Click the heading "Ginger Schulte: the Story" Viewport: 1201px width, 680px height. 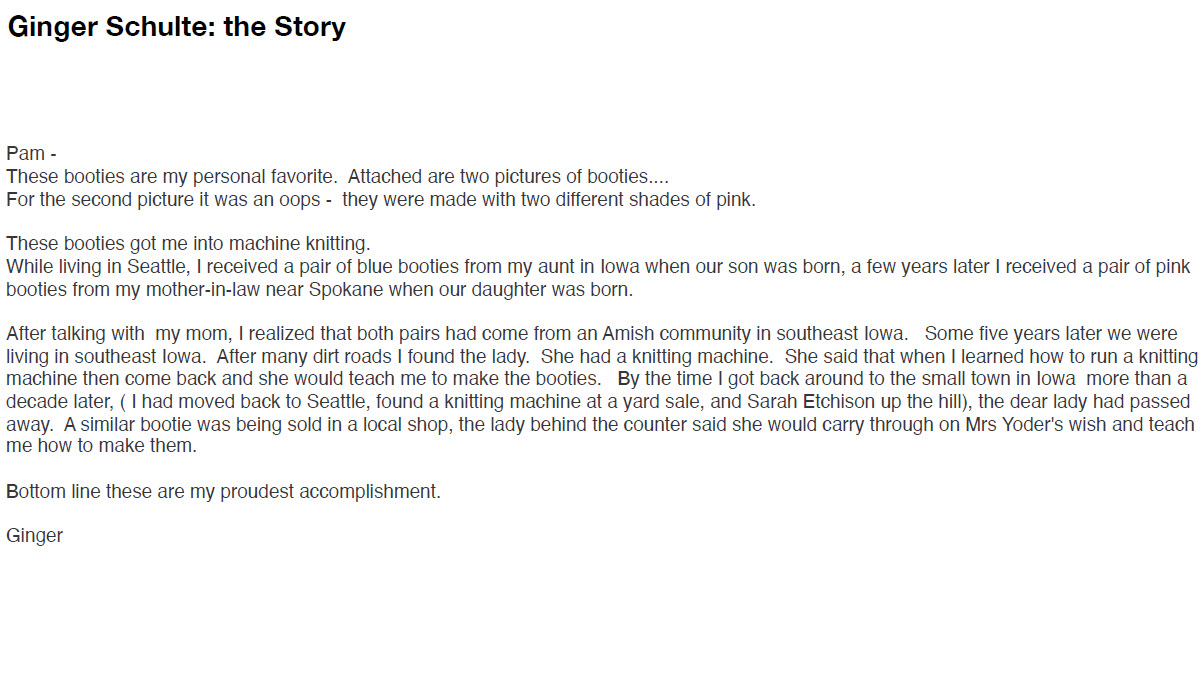177,27
